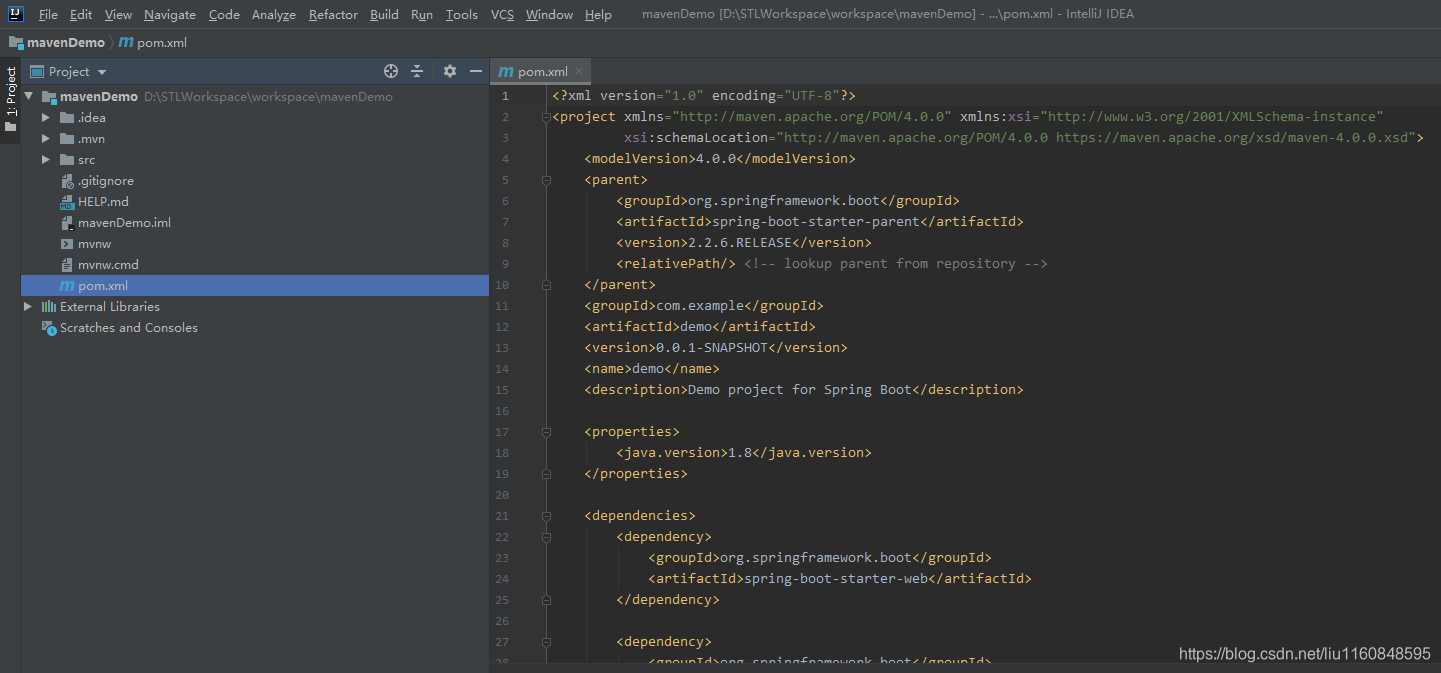Fold the dependency tag at line 22
The height and width of the screenshot is (673, 1441).
[546, 537]
